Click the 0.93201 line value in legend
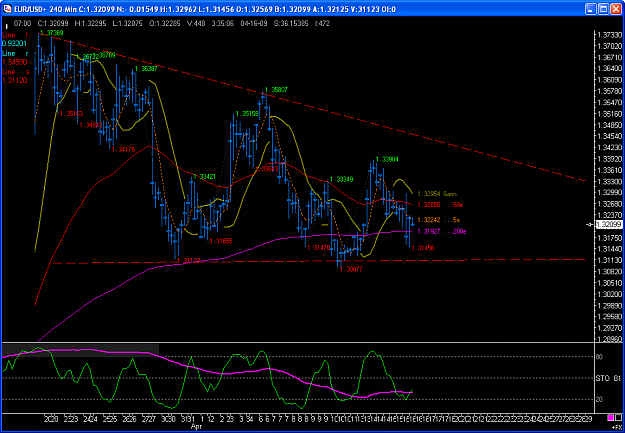 coord(14,43)
